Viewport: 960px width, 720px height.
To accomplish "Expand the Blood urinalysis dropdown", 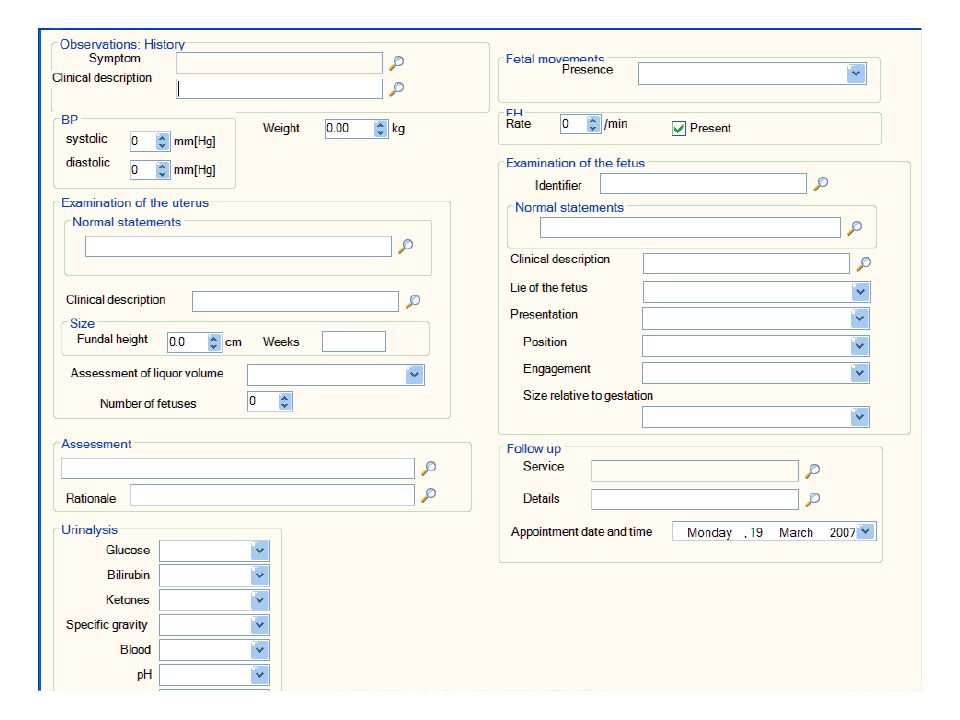I will (x=260, y=650).
